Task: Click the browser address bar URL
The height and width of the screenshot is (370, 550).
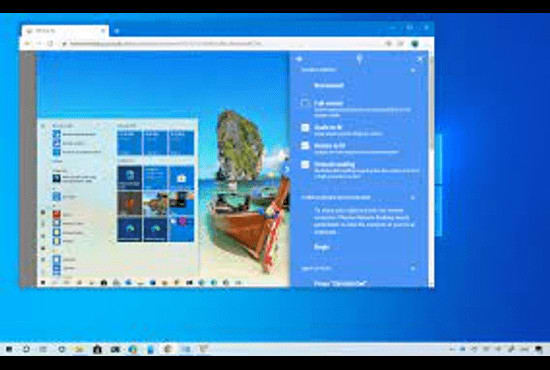Action: 166,43
